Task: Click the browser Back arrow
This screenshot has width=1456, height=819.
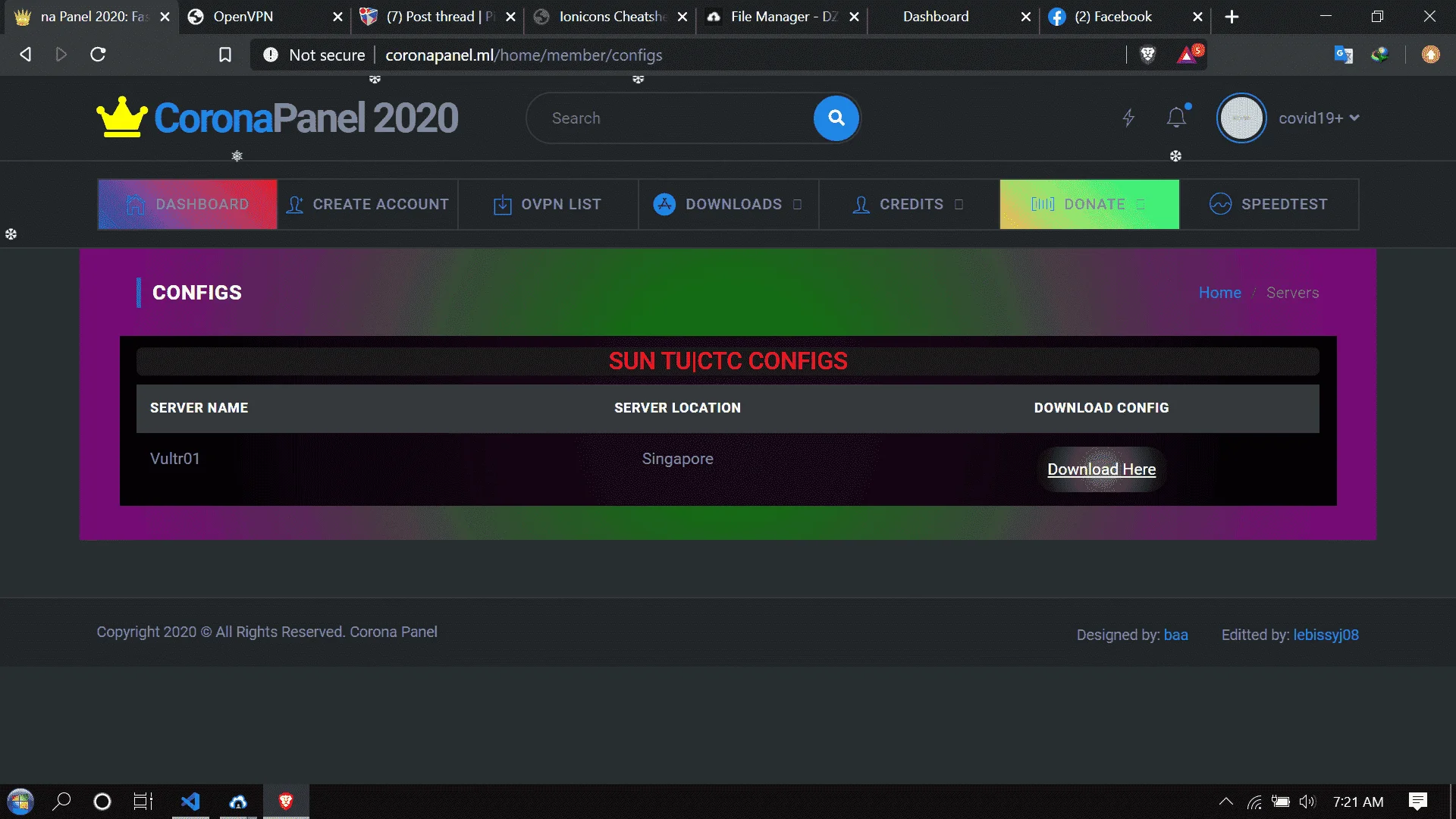Action: click(25, 55)
